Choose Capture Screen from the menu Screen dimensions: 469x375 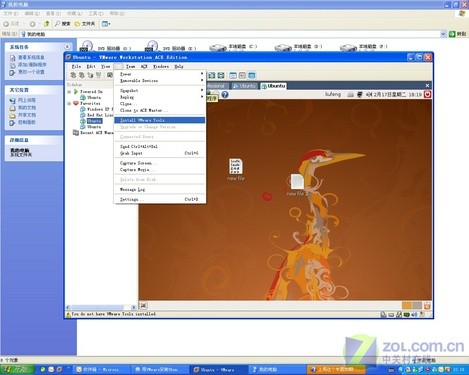(x=159, y=163)
